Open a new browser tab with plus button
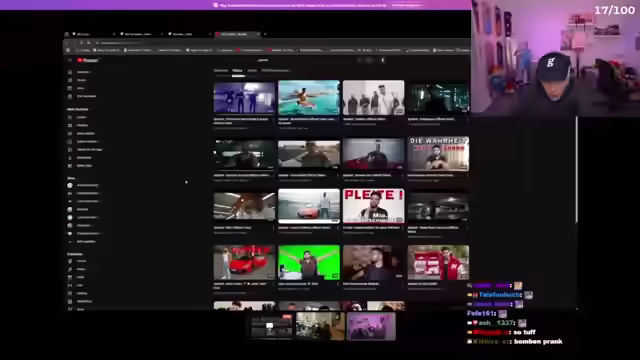Image resolution: width=640 pixels, height=360 pixels. point(265,34)
